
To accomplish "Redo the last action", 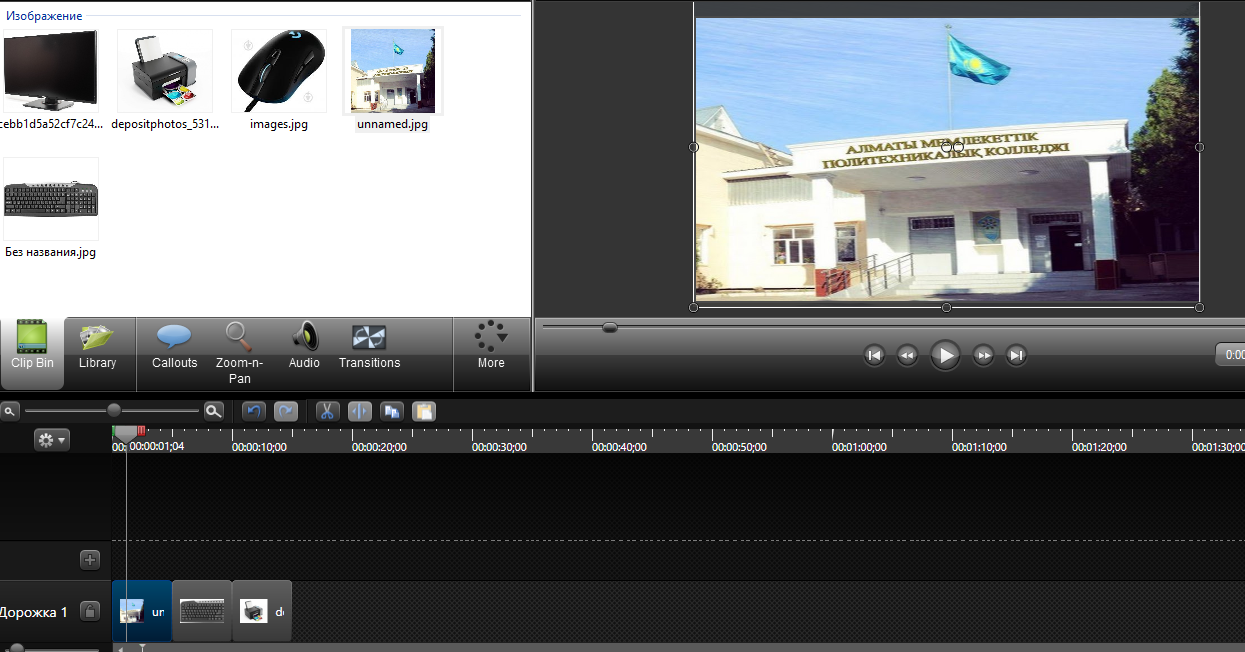I will point(286,410).
